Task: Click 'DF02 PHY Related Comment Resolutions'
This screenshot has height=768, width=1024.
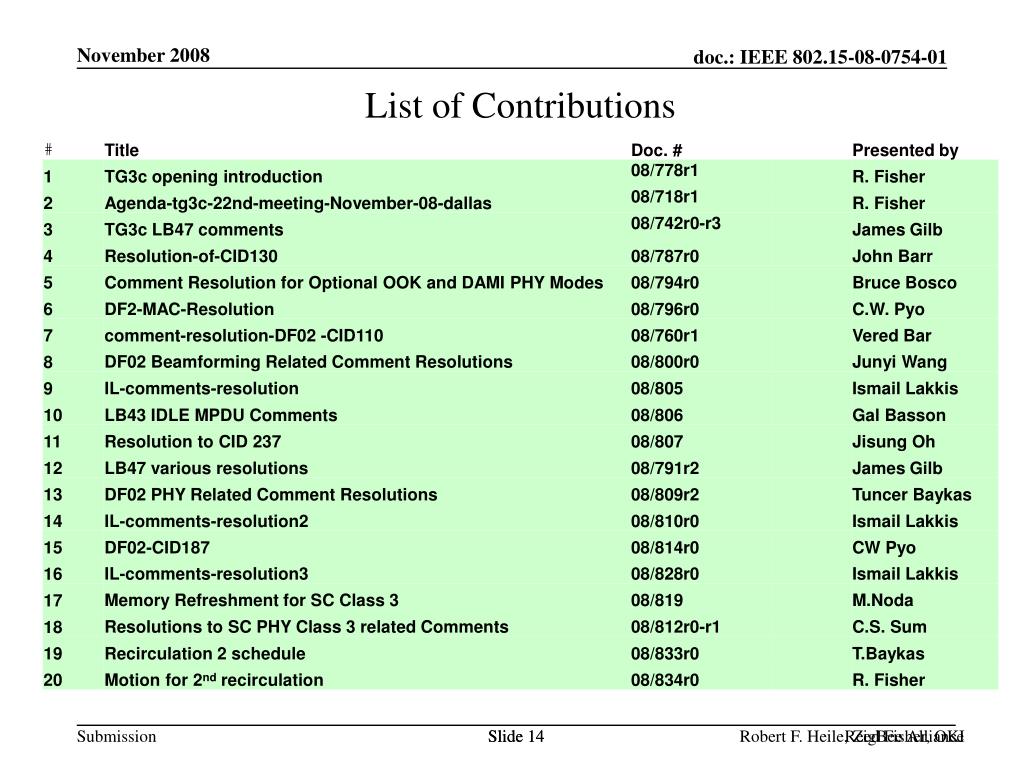Action: 271,494
